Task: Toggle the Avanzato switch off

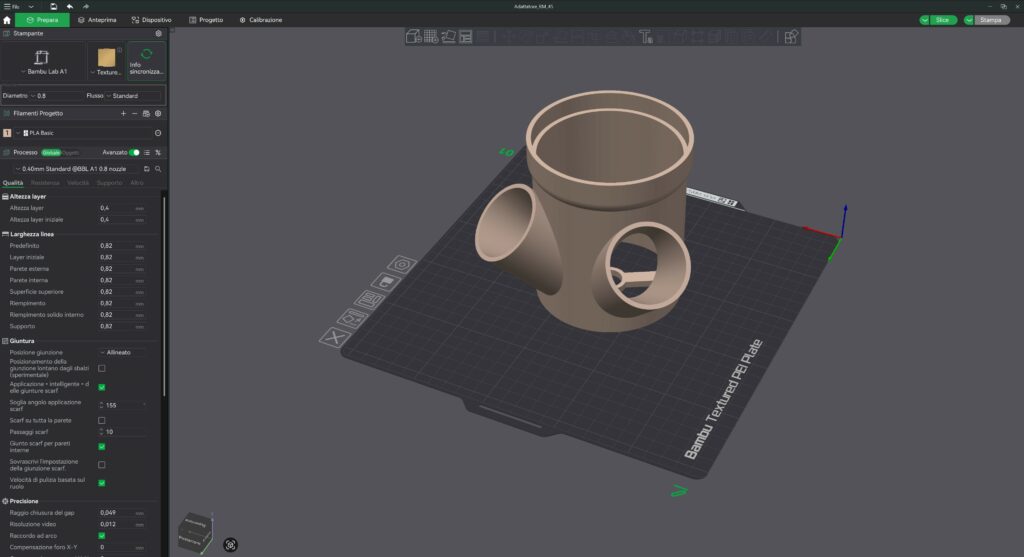Action: (x=134, y=152)
